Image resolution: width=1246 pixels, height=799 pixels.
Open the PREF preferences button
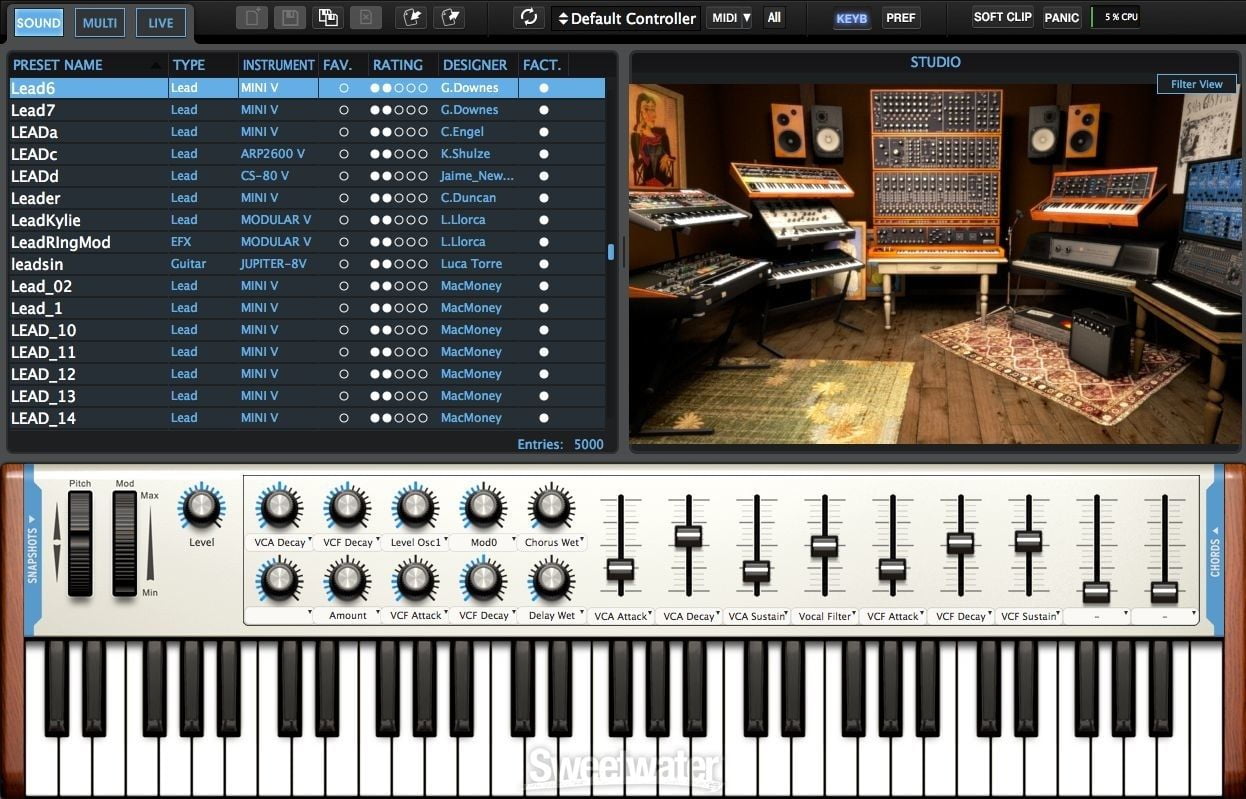[x=901, y=18]
